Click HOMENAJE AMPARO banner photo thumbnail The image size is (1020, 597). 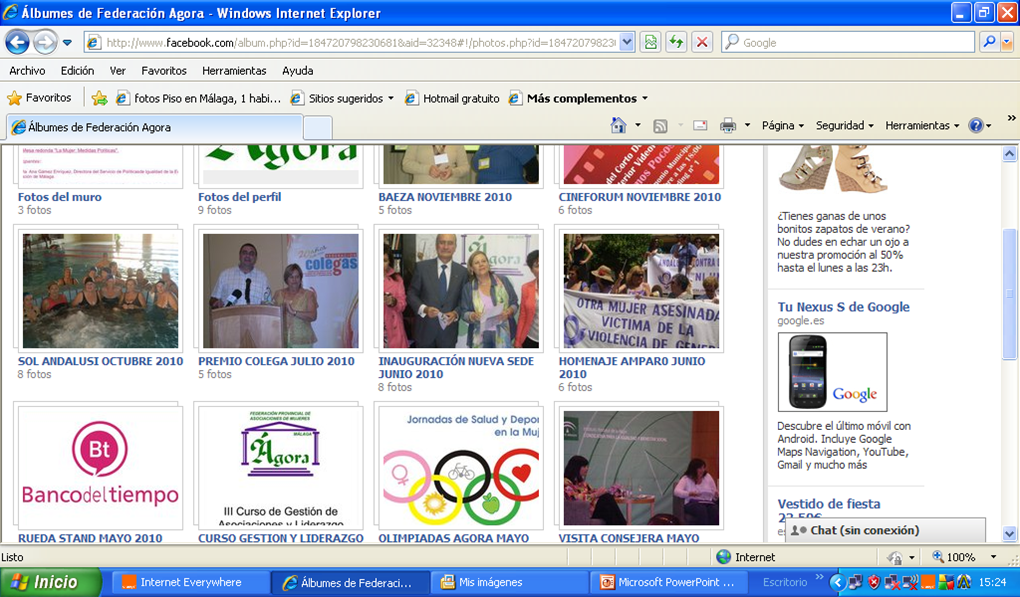click(x=641, y=291)
